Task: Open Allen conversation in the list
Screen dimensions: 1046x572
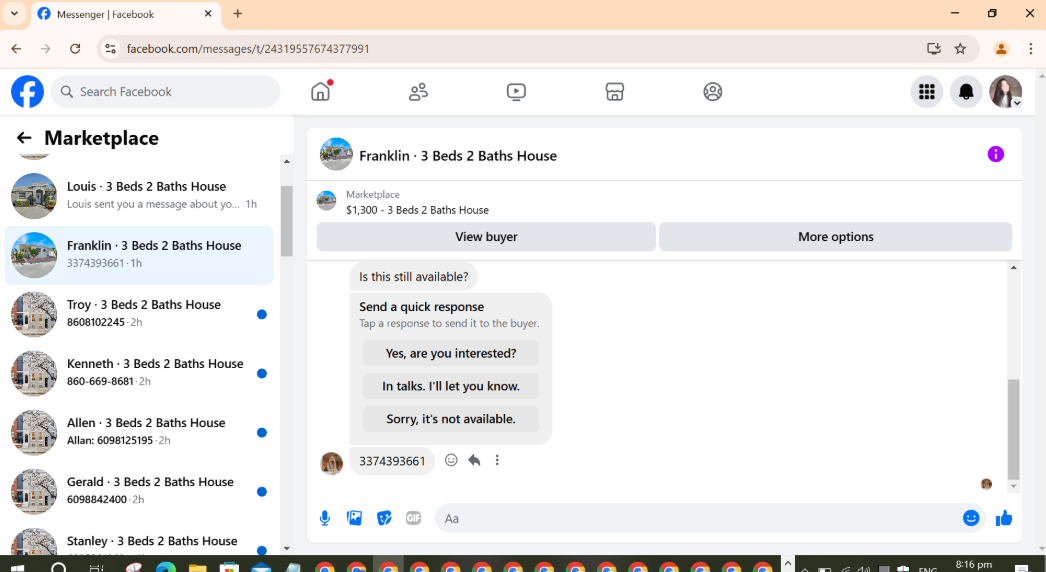Action: click(x=139, y=432)
